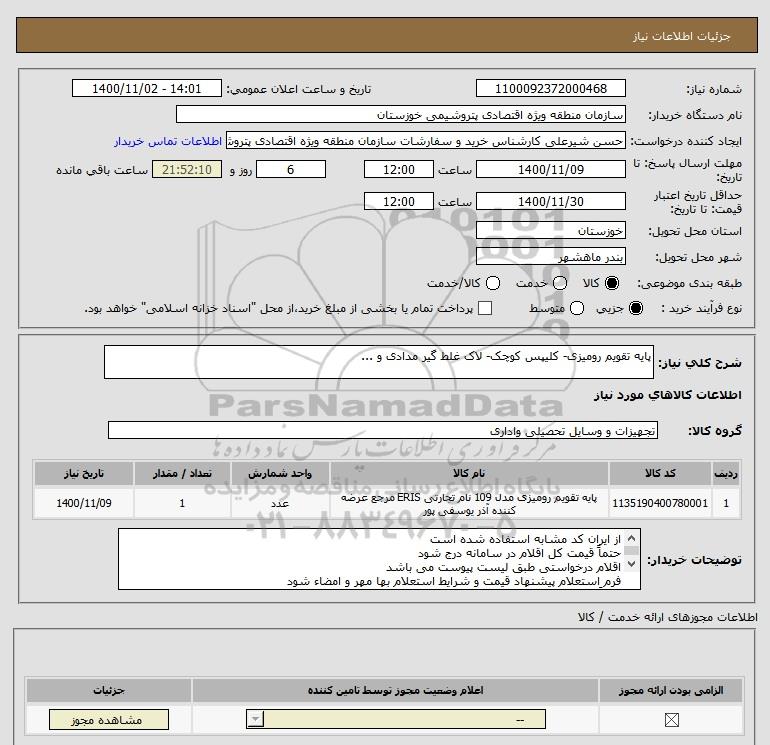
Task: Click the گروه کالا field
Action: click(383, 430)
